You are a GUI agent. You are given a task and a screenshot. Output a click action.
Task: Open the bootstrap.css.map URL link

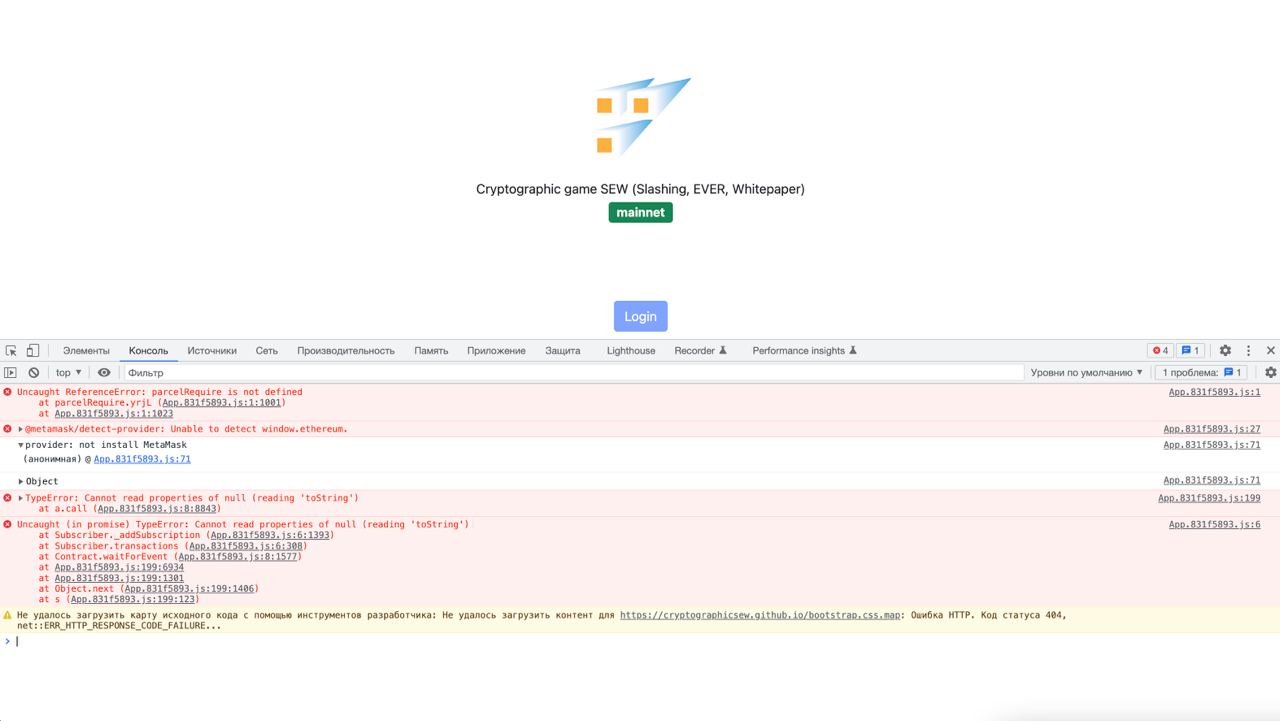click(761, 616)
